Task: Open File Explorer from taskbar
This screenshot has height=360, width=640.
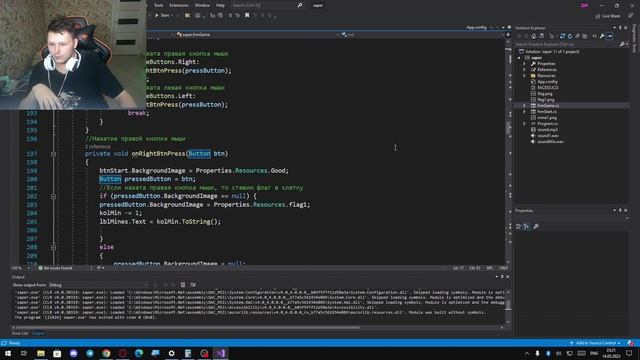Action: point(41,353)
